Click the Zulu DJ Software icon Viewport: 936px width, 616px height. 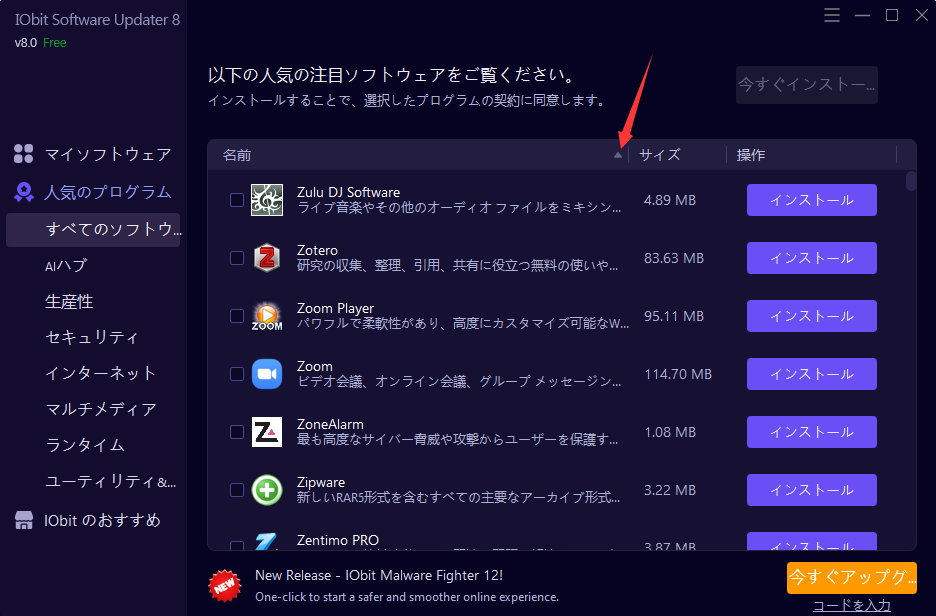coord(267,200)
